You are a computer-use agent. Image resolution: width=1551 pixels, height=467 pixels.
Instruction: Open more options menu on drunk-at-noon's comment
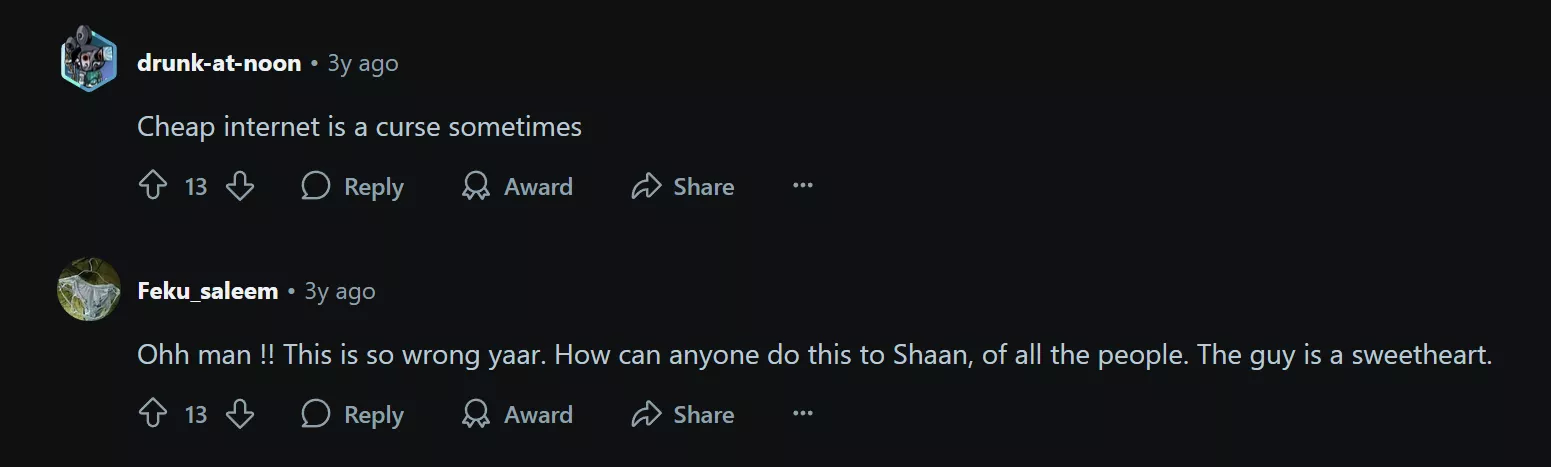802,186
